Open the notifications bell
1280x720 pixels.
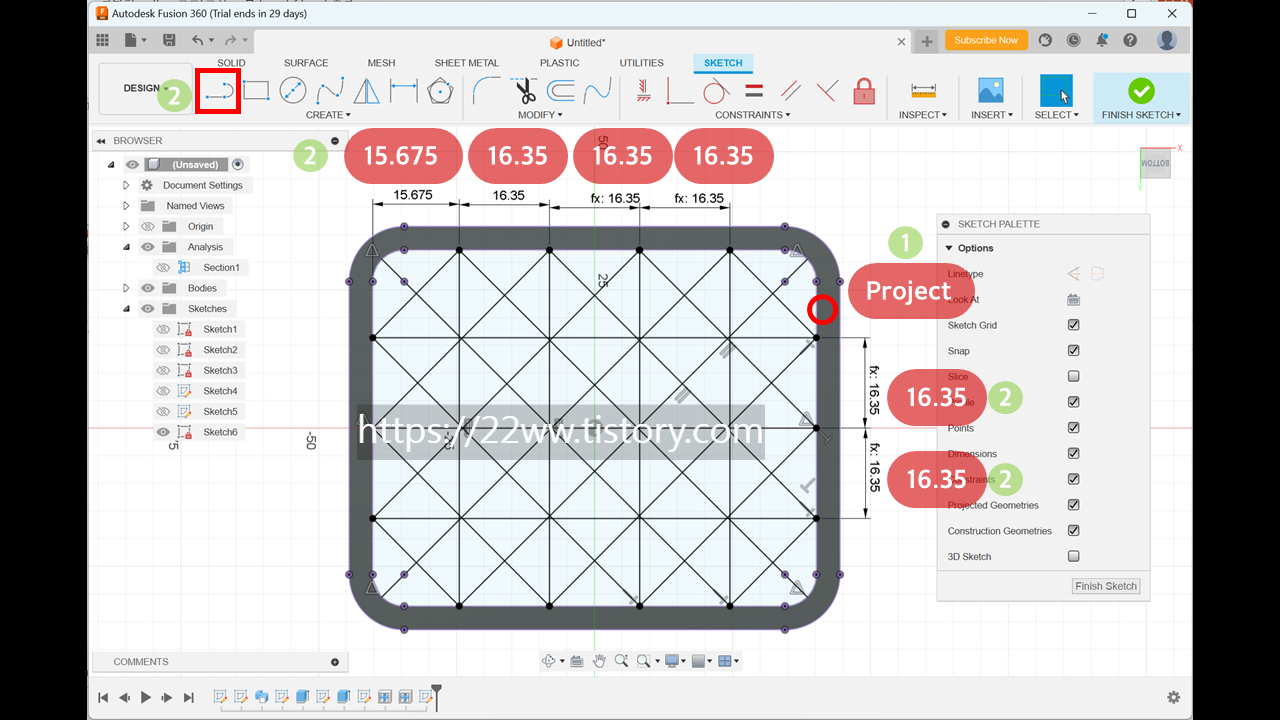tap(1102, 40)
